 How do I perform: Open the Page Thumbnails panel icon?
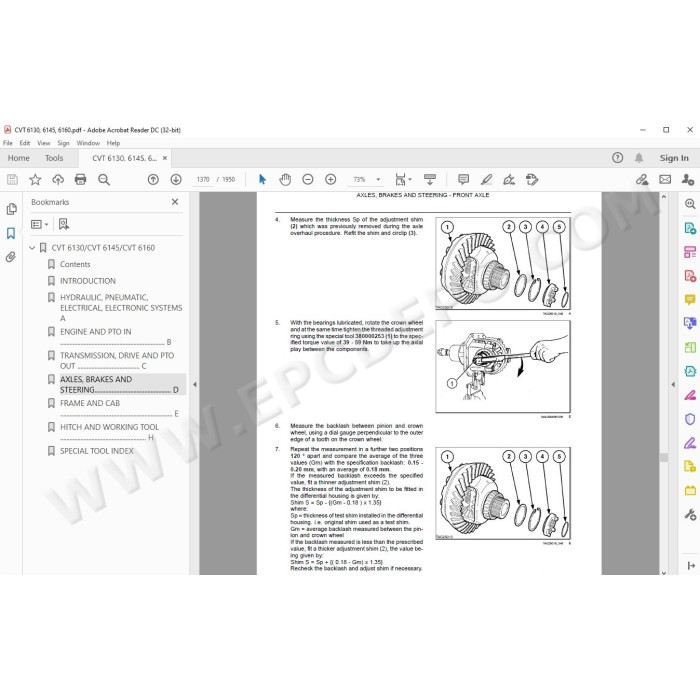(x=11, y=209)
